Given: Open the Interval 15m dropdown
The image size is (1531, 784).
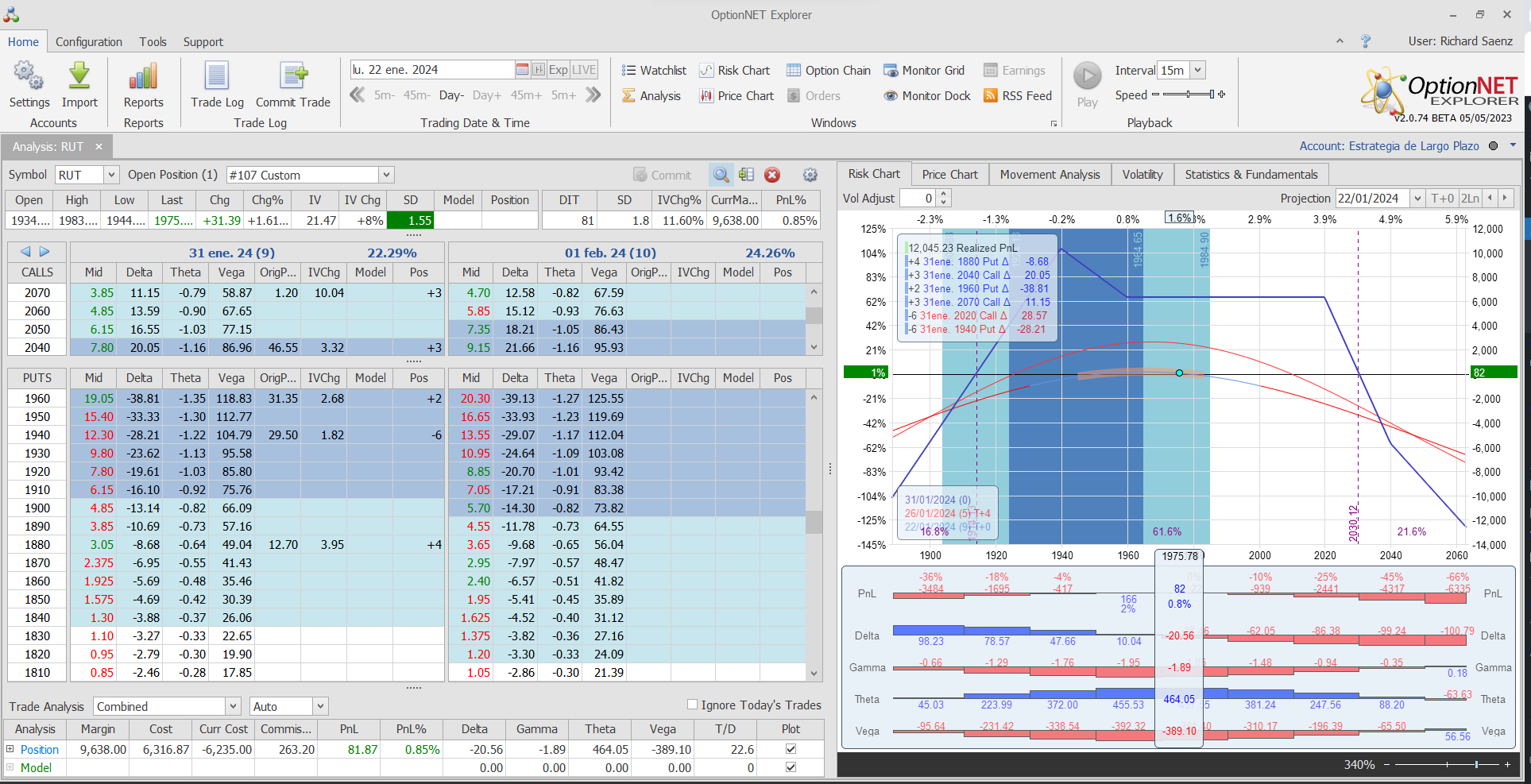Looking at the screenshot, I should (x=1197, y=70).
